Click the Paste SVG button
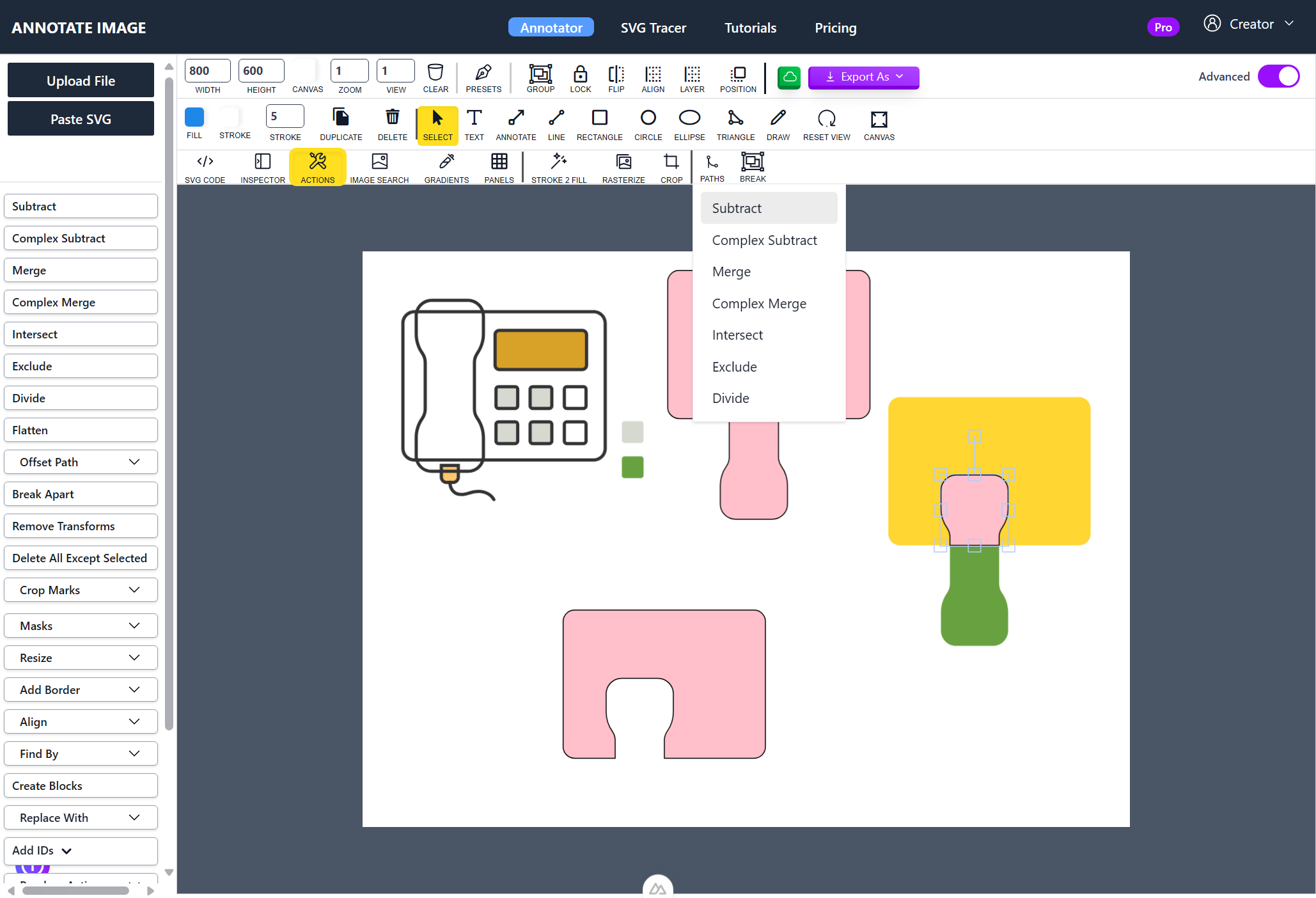The width and height of the screenshot is (1316, 898). pos(81,119)
